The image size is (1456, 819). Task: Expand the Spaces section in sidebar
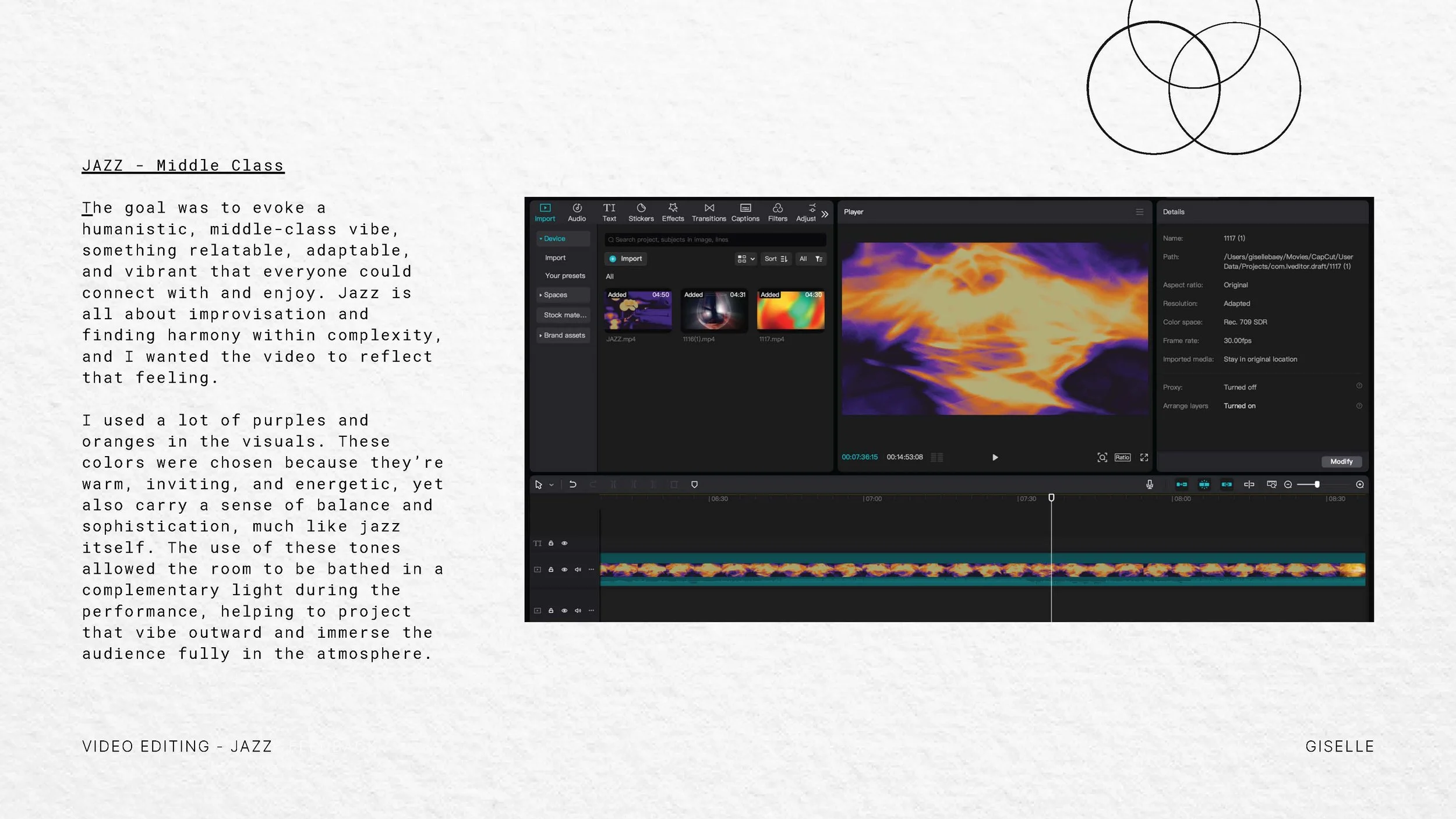click(x=555, y=295)
